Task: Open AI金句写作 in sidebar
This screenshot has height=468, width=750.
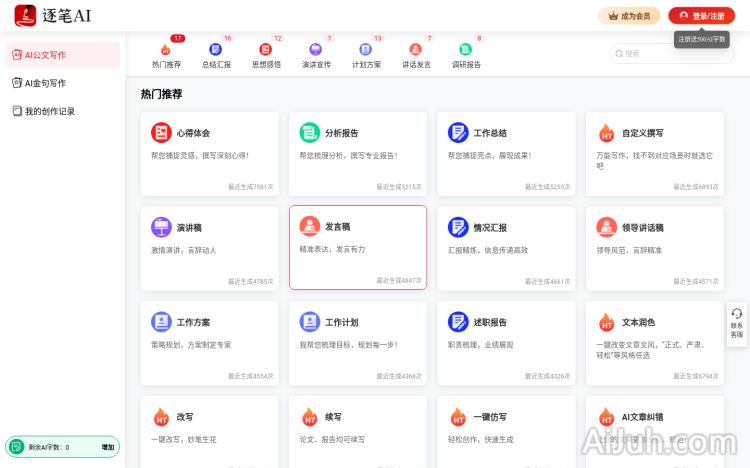Action: [62, 83]
